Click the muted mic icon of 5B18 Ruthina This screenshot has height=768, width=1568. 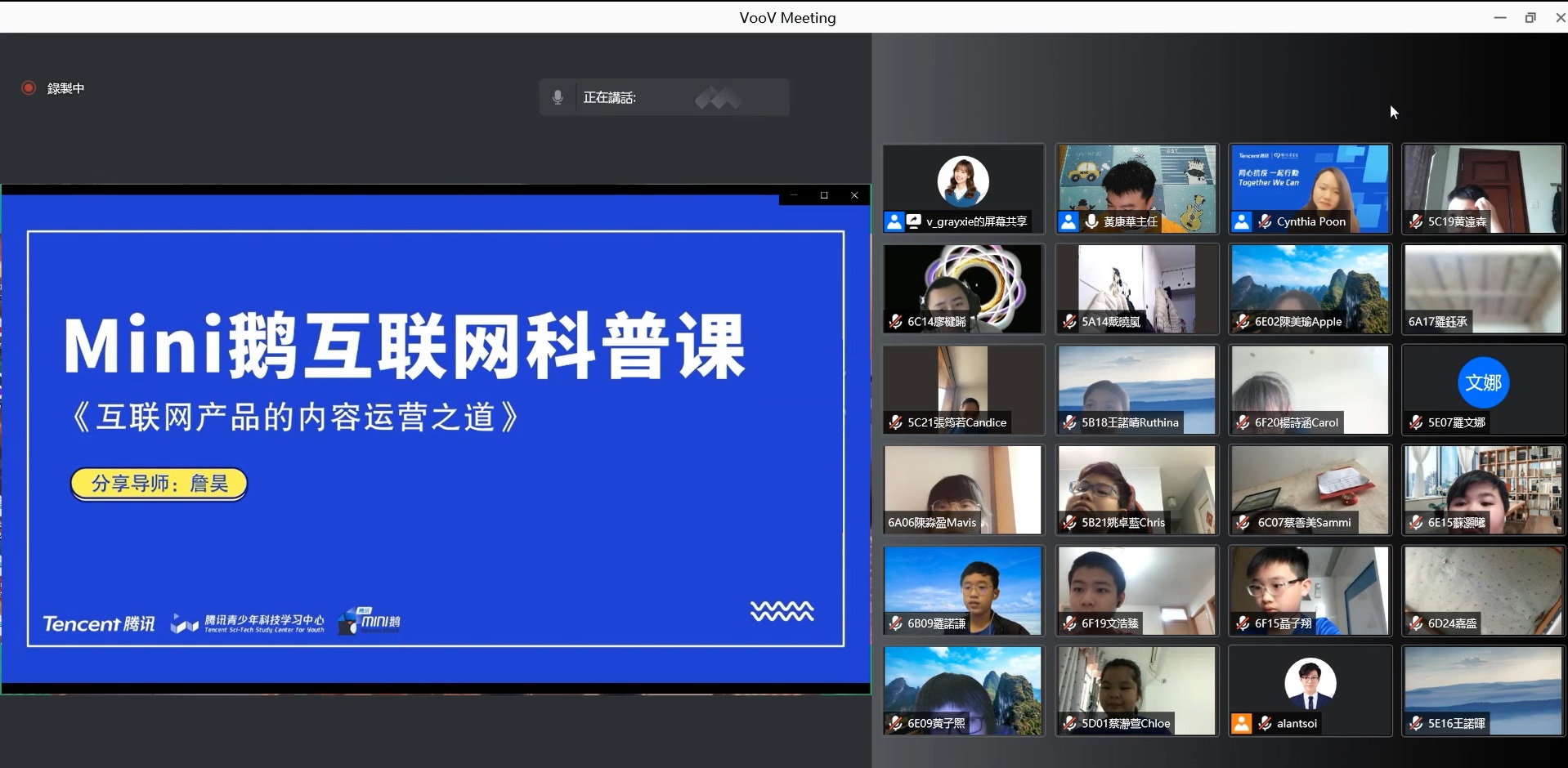point(1069,422)
